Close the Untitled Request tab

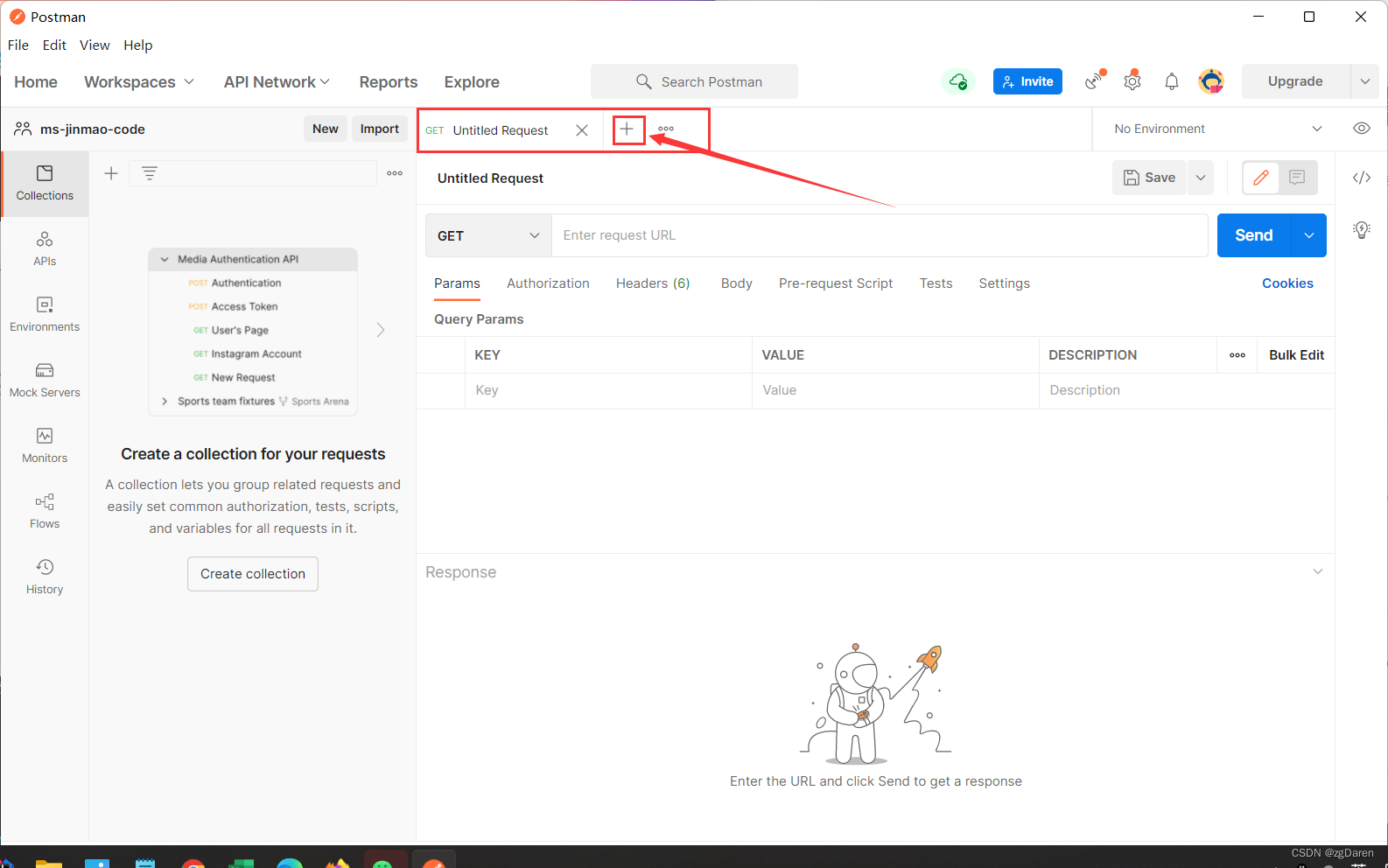(x=582, y=130)
